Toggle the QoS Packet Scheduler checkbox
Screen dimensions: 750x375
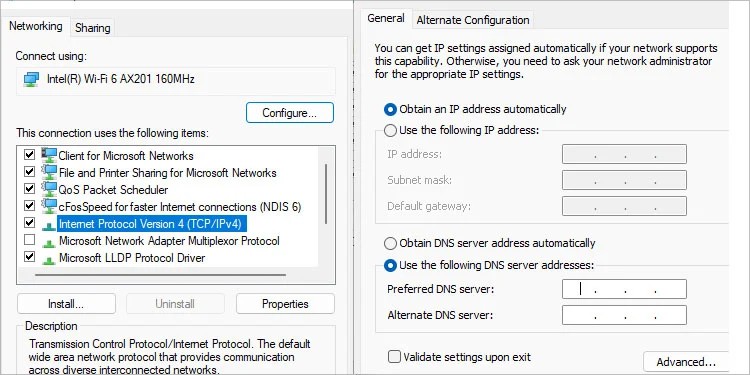click(x=30, y=188)
